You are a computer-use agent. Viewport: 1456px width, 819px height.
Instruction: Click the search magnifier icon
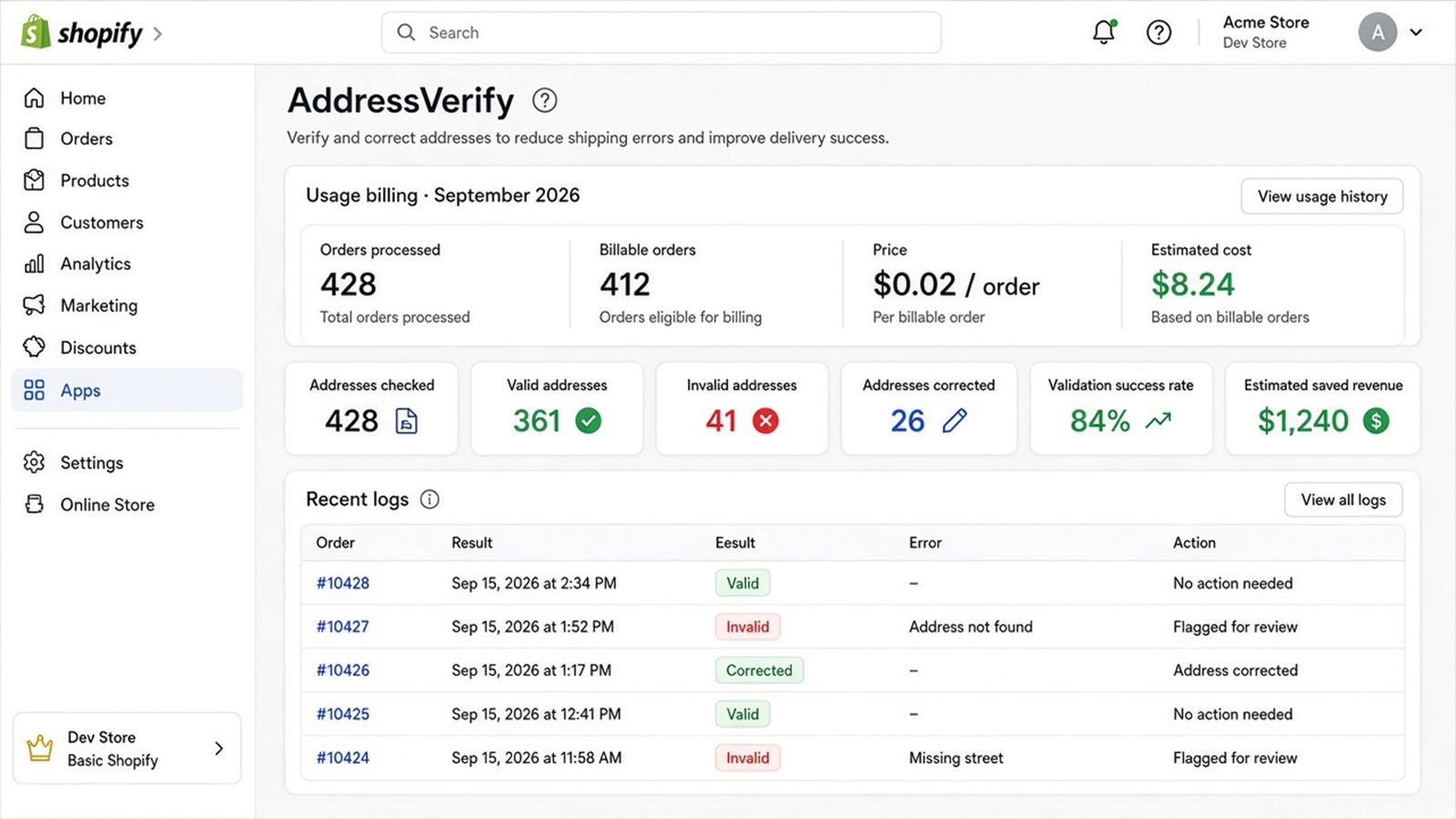(x=406, y=33)
